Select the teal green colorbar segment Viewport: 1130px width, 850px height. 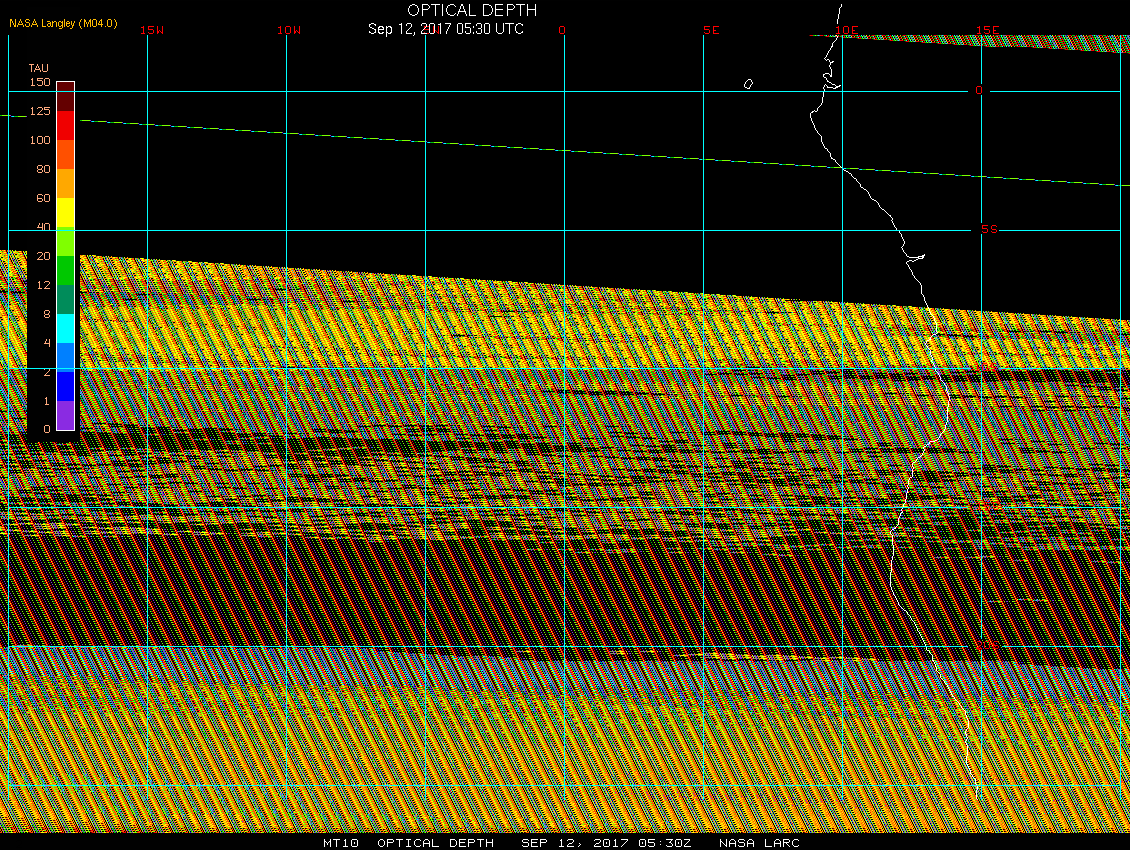click(66, 299)
